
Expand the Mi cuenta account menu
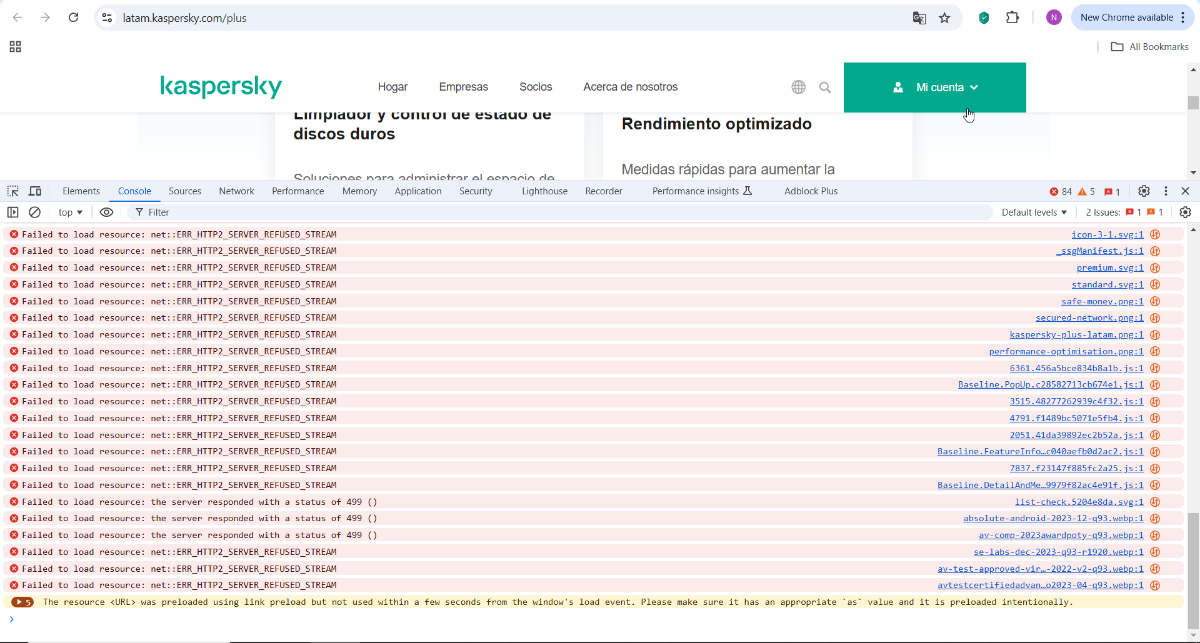[935, 87]
